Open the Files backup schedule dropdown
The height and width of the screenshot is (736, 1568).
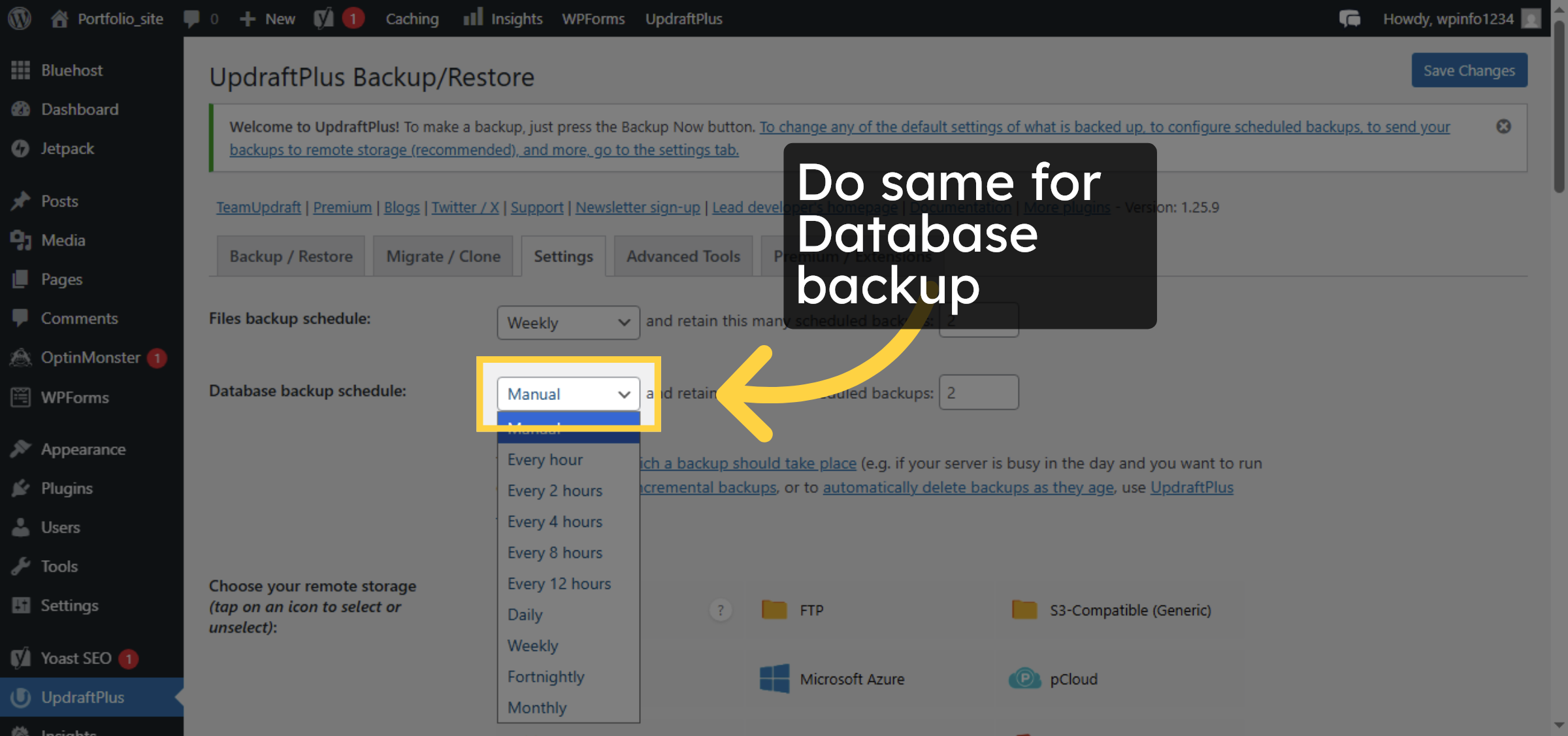coord(568,322)
